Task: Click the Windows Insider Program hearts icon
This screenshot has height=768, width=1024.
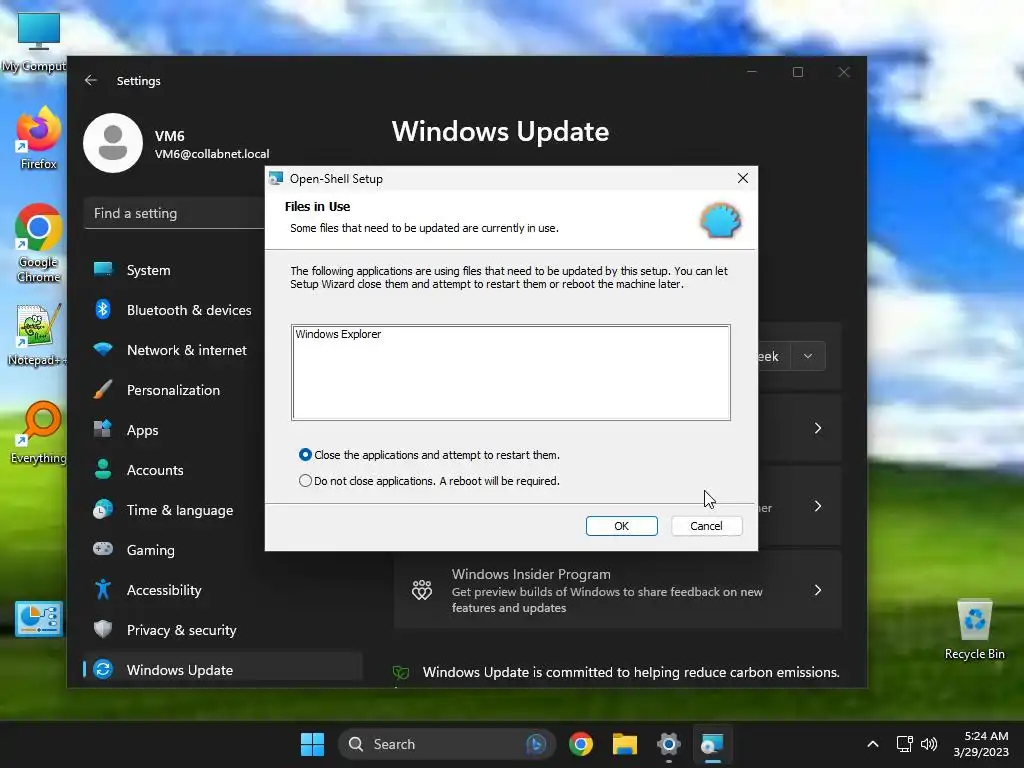Action: click(422, 590)
